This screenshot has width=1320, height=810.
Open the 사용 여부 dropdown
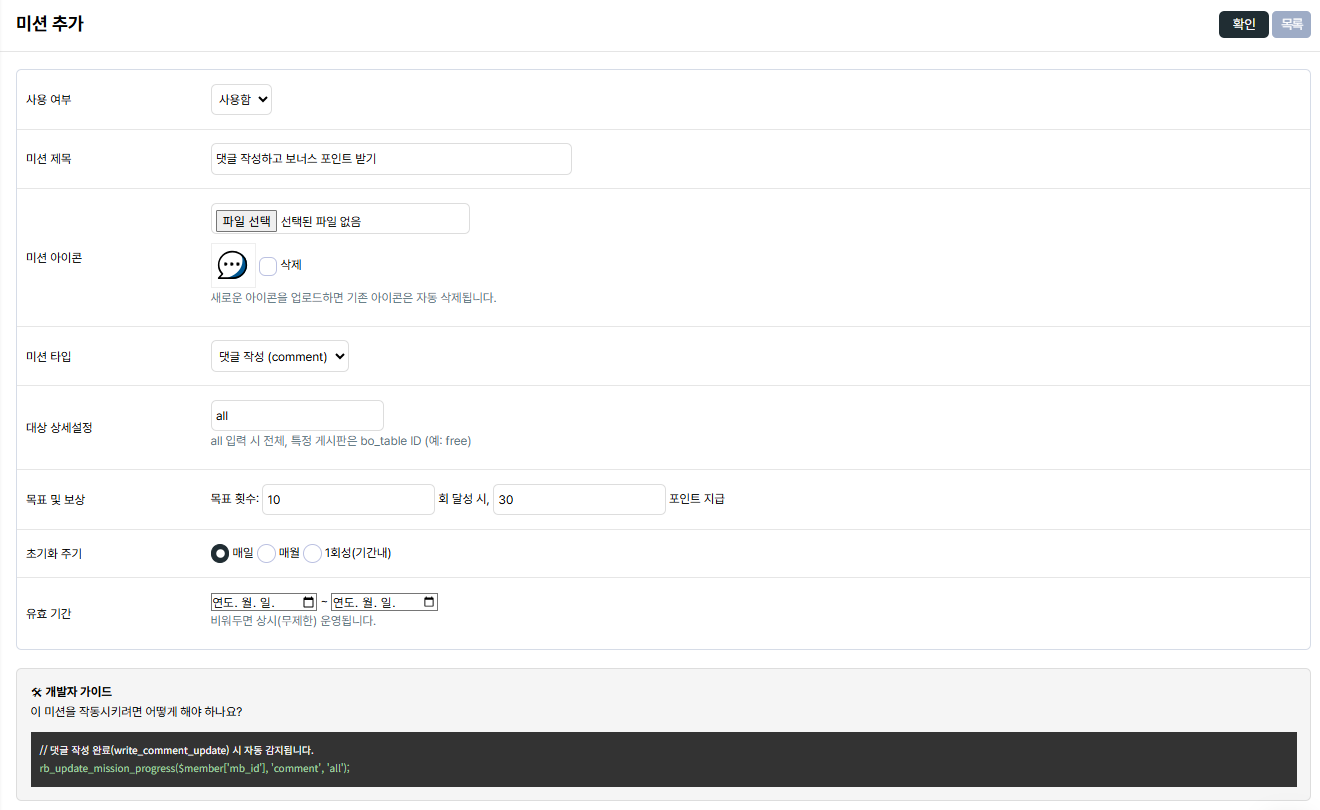pyautogui.click(x=241, y=100)
